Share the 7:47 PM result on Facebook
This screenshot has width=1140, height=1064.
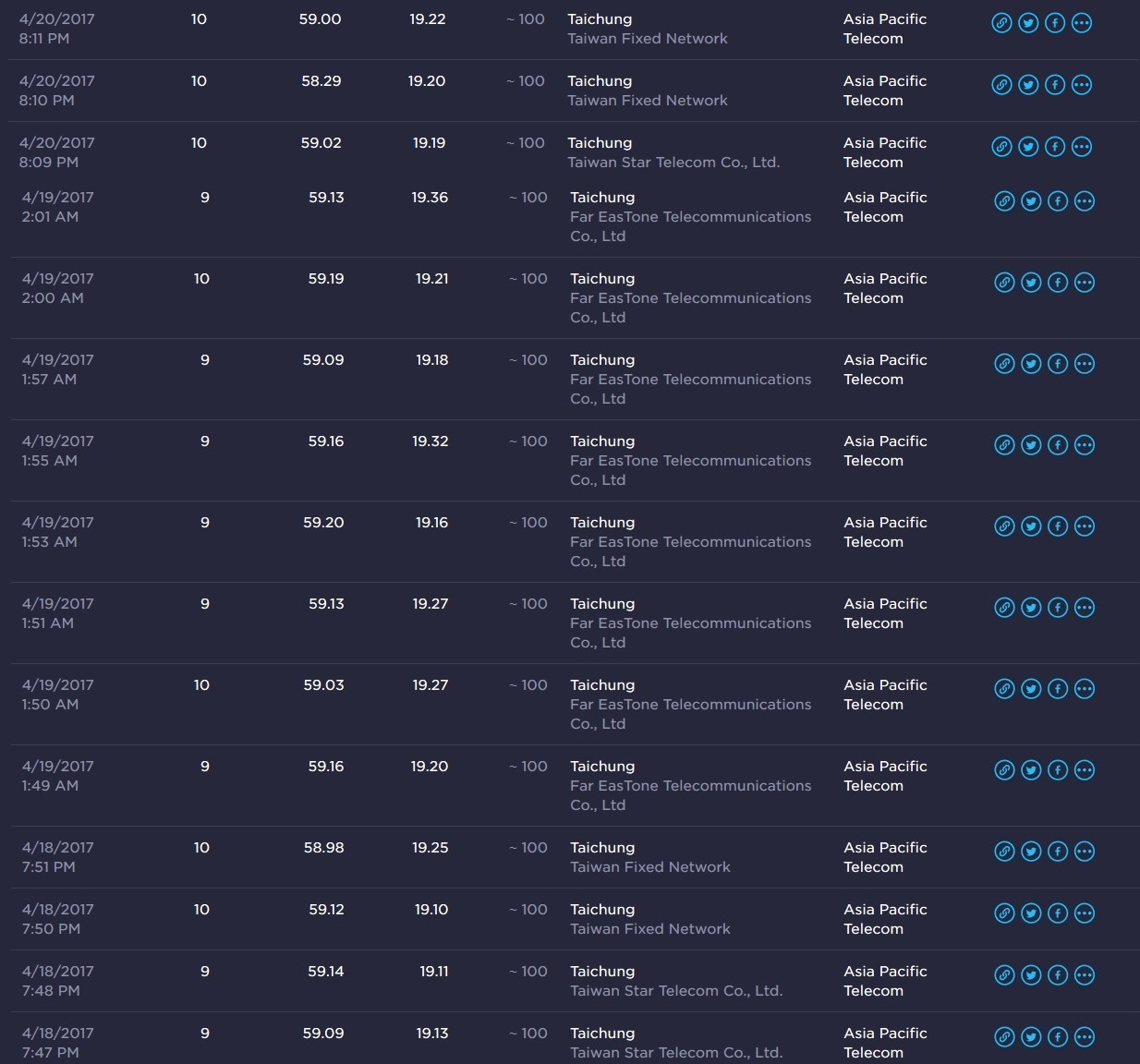coord(1058,1037)
